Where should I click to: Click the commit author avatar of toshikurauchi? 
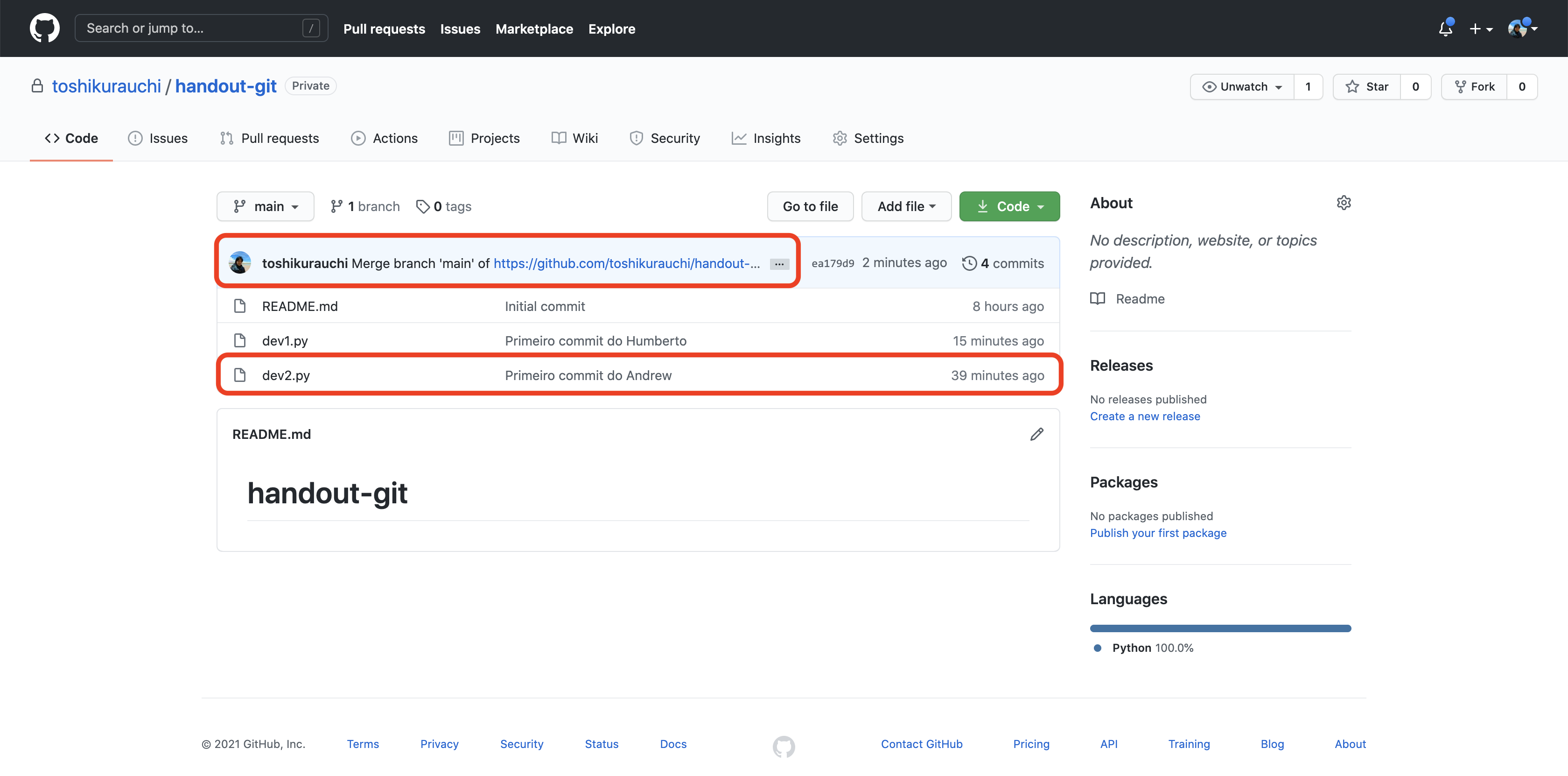240,262
